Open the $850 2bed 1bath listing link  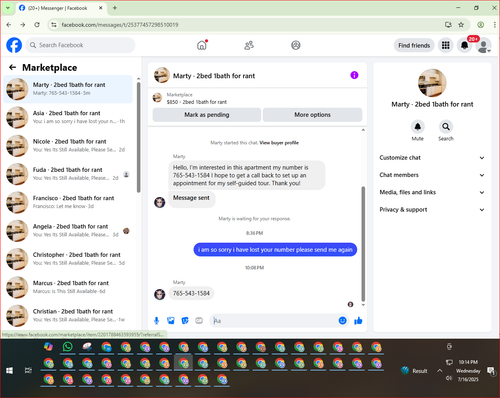(x=197, y=102)
